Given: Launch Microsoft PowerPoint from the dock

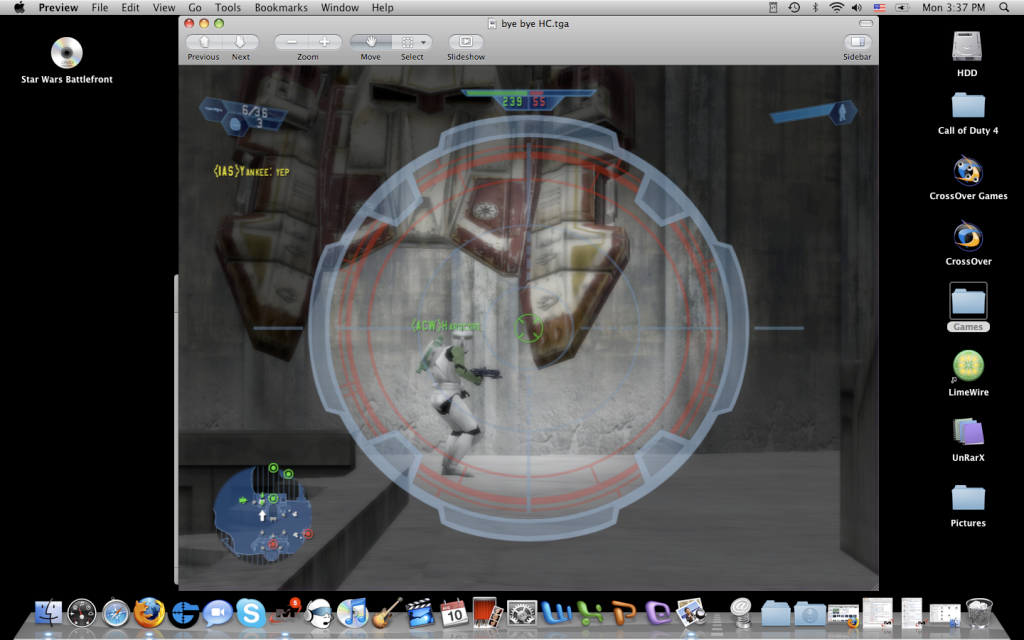Looking at the screenshot, I should (624, 613).
